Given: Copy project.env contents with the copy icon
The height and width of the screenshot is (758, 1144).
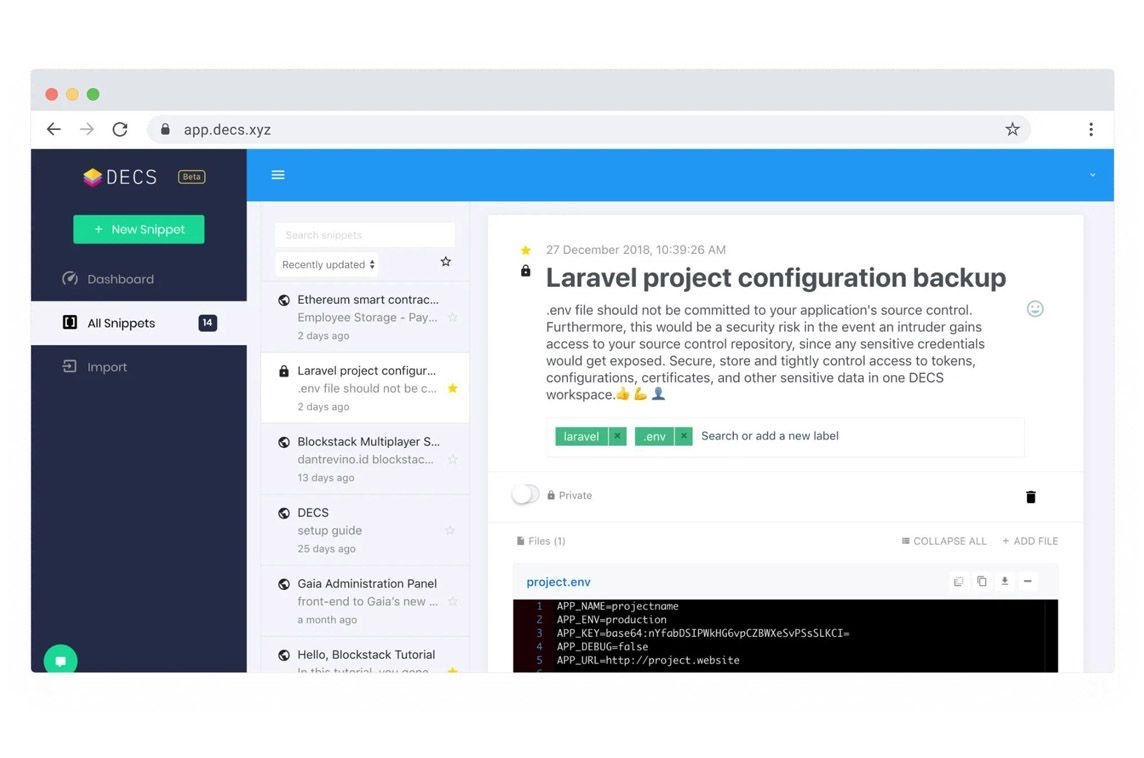Looking at the screenshot, I should coord(981,581).
